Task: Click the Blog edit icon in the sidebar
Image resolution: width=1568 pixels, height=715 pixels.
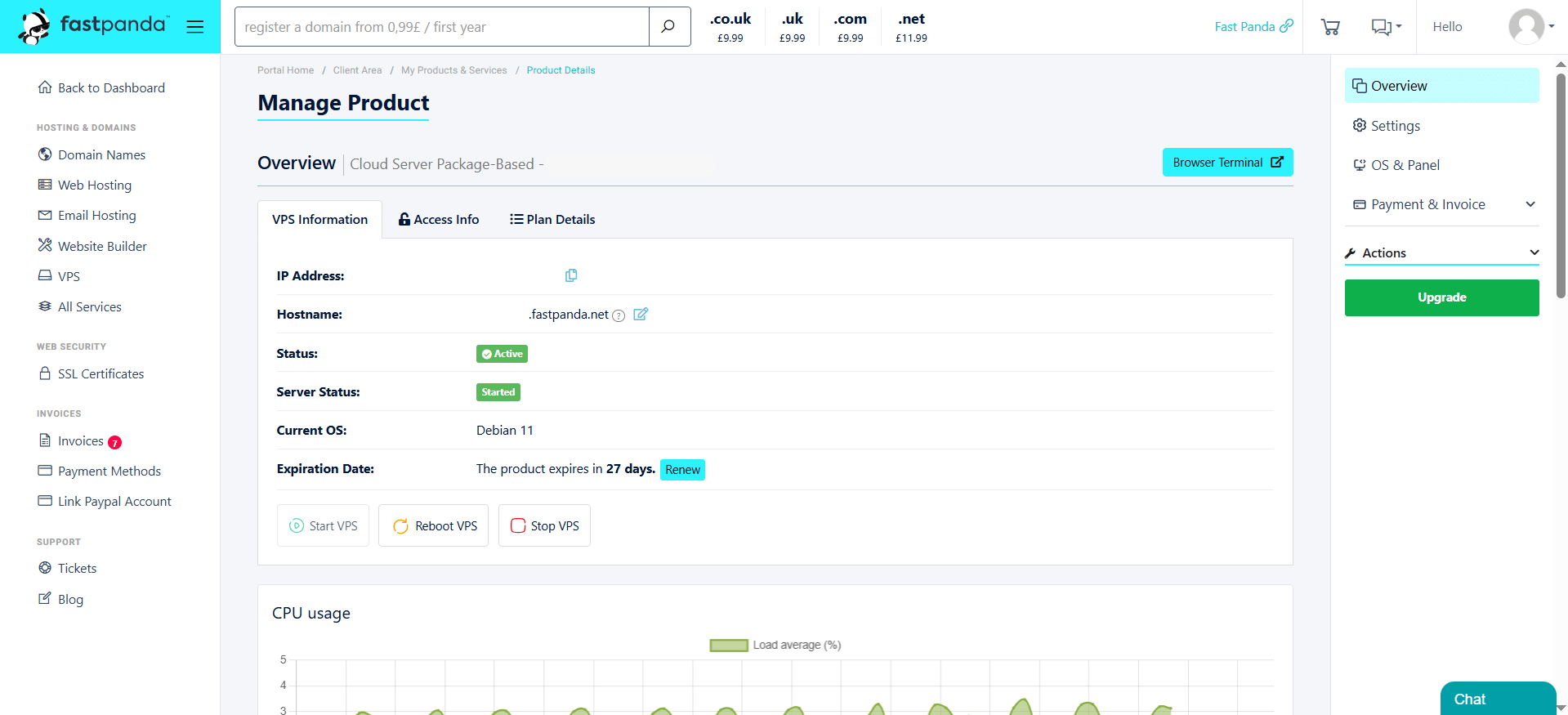Action: pyautogui.click(x=45, y=598)
